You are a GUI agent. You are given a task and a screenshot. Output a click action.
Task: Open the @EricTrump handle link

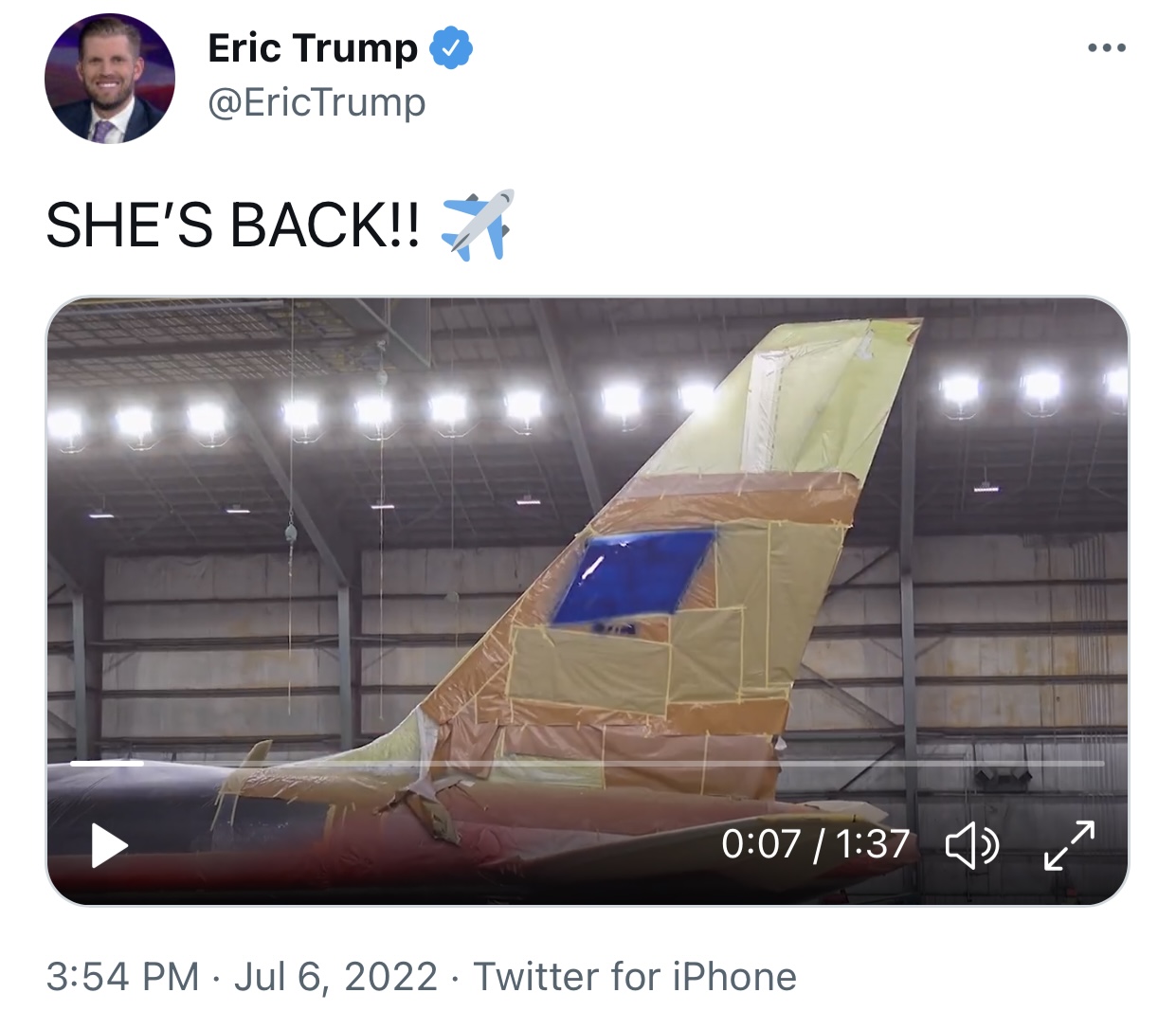point(317,102)
